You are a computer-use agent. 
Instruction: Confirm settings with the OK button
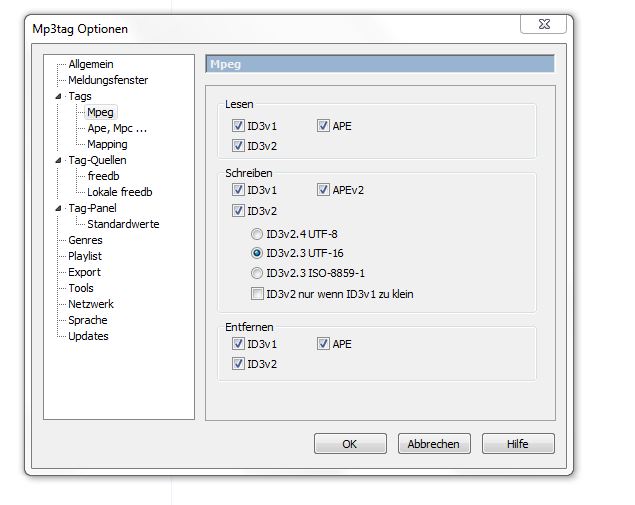350,444
